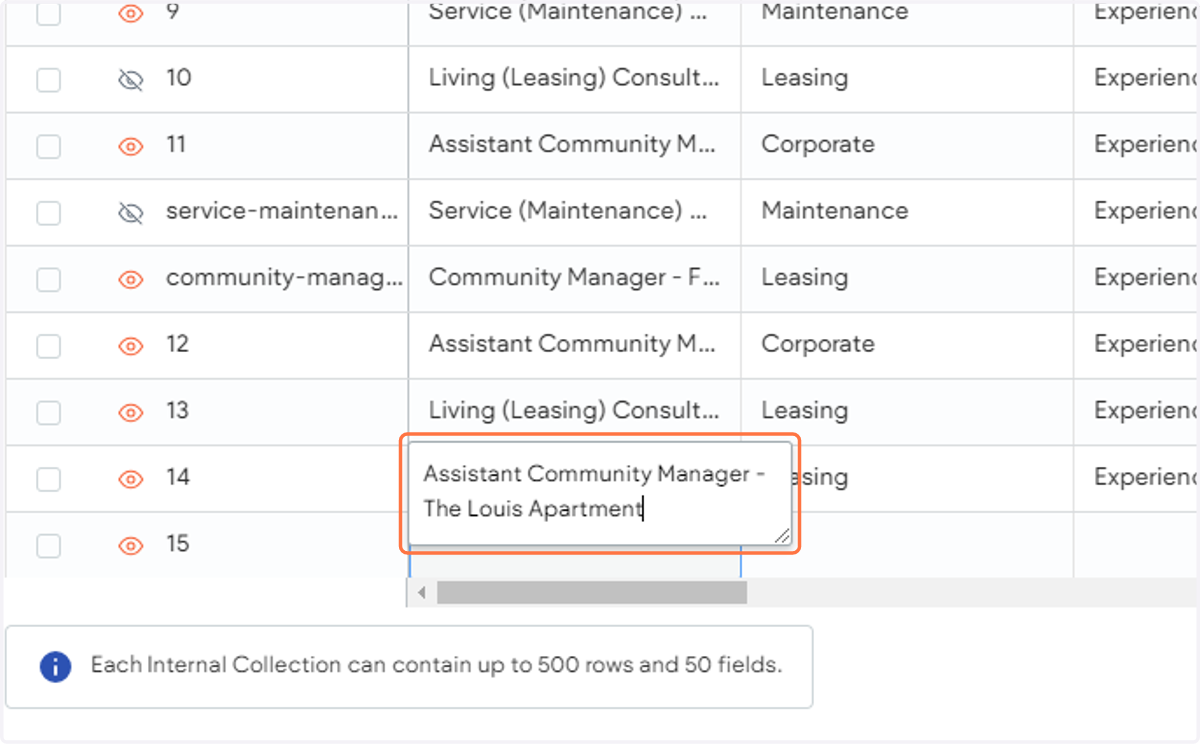Show hidden row 10 via eye icon
This screenshot has width=1200, height=744.
(131, 79)
